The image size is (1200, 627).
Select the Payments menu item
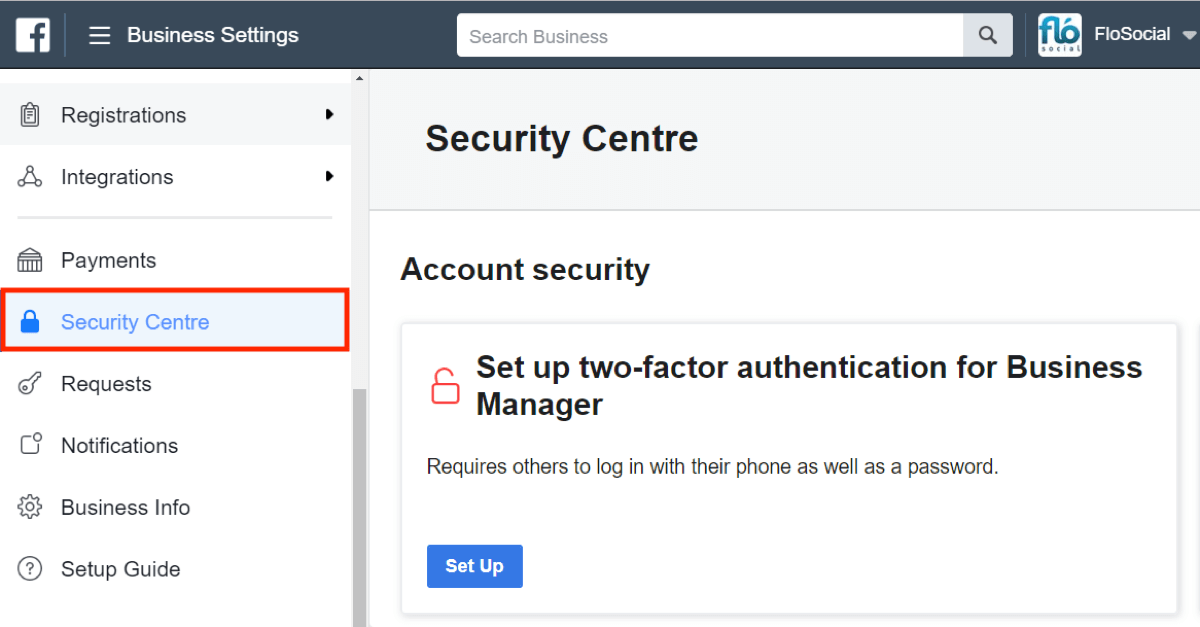tap(175, 260)
